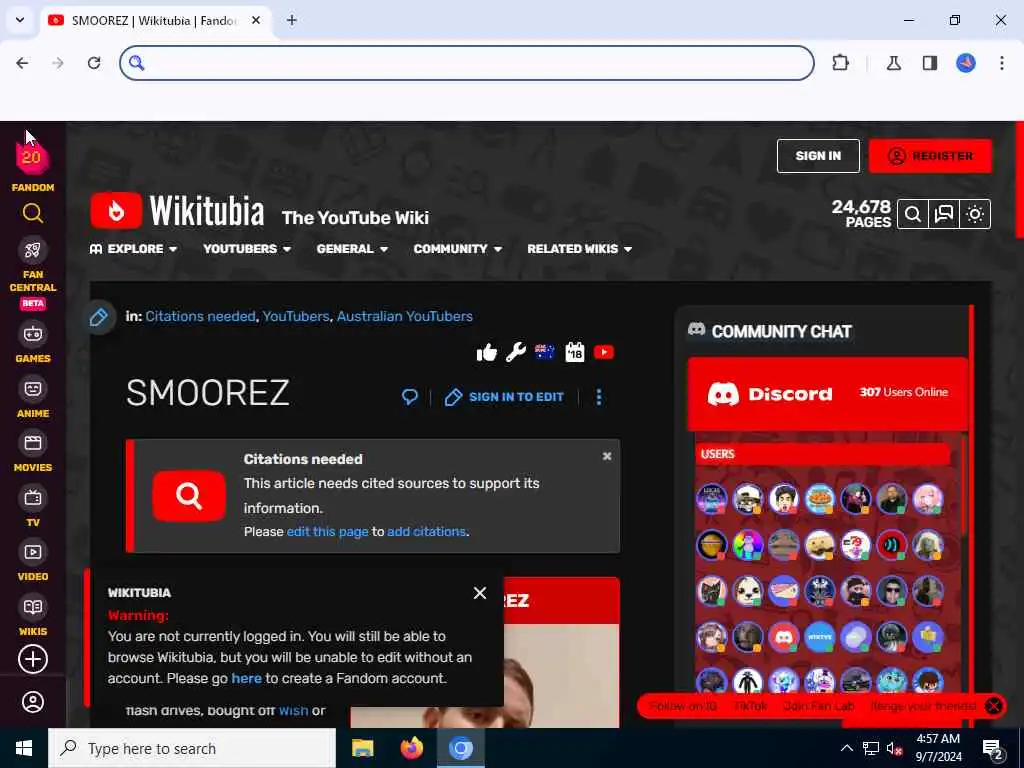1024x768 pixels.
Task: Open the tab search dropdown arrow
Action: tap(20, 20)
